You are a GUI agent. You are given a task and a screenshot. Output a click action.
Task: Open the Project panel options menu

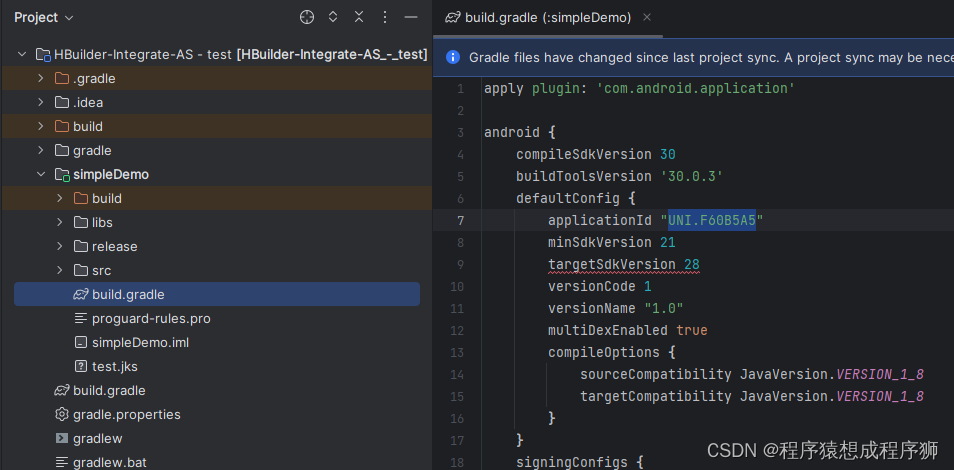pos(385,17)
